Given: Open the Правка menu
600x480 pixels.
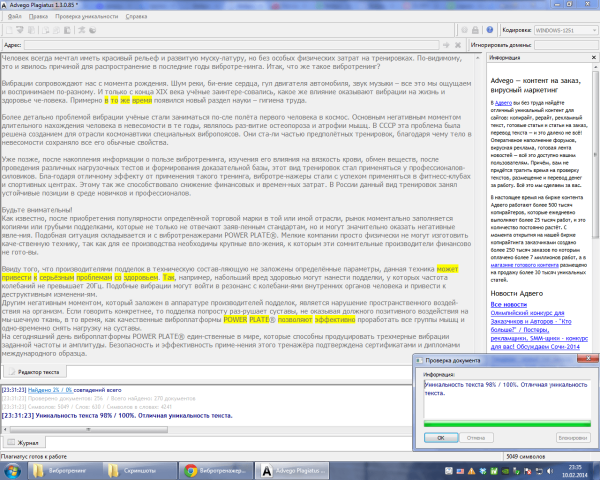Looking at the screenshot, I should coord(38,16).
